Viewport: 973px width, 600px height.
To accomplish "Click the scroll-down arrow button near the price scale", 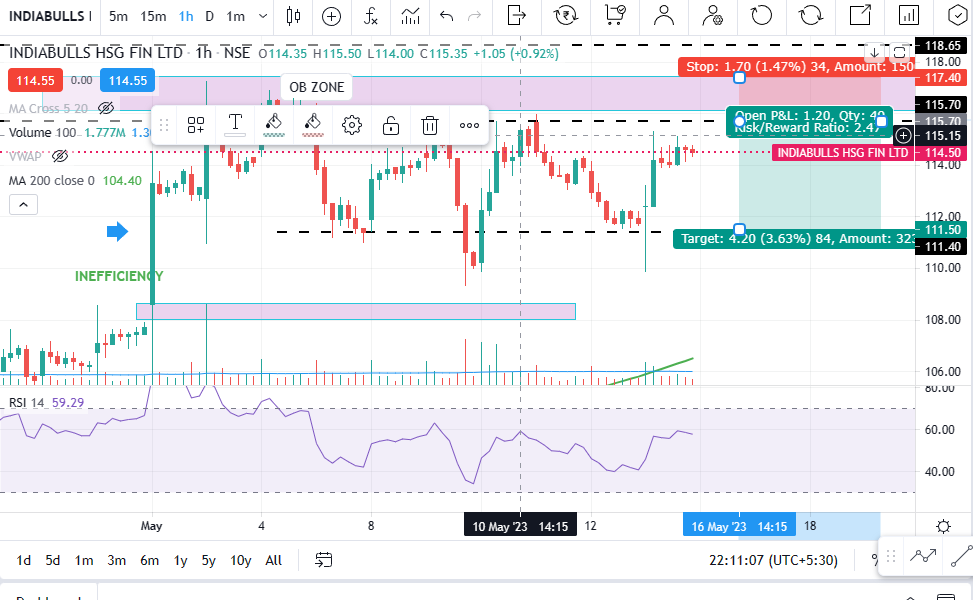I will click(x=874, y=52).
